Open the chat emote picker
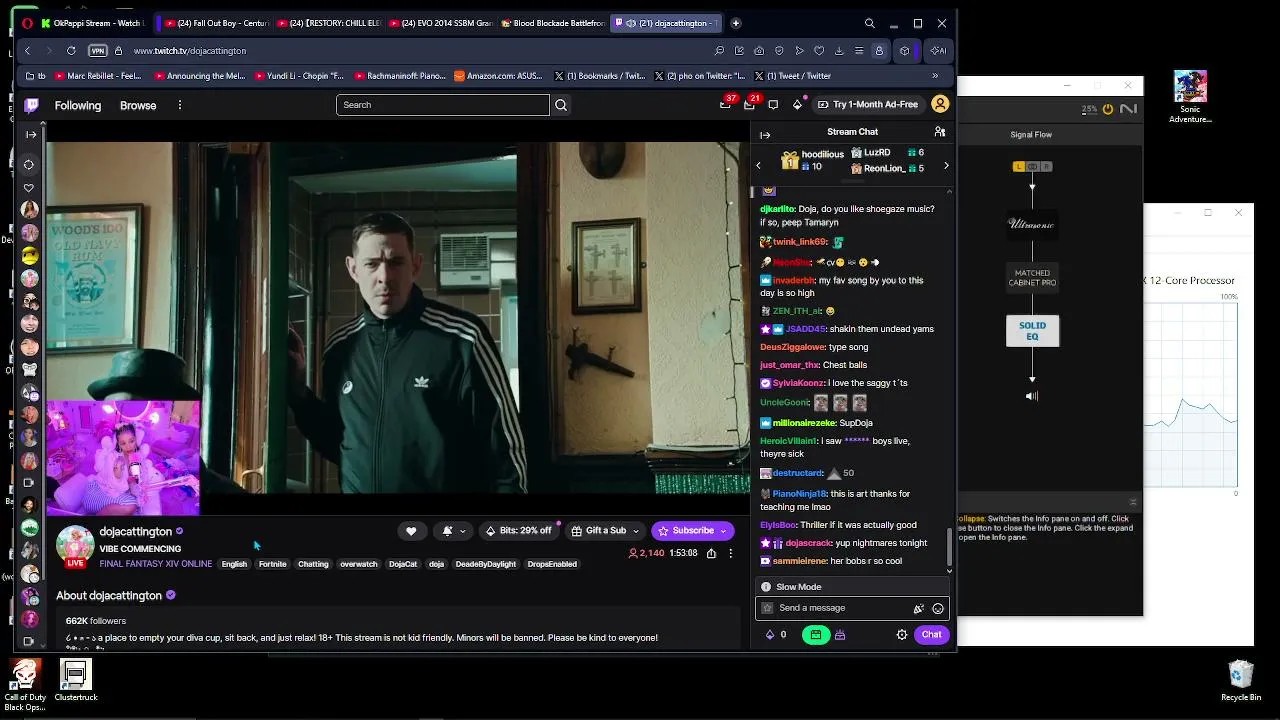 coord(938,608)
